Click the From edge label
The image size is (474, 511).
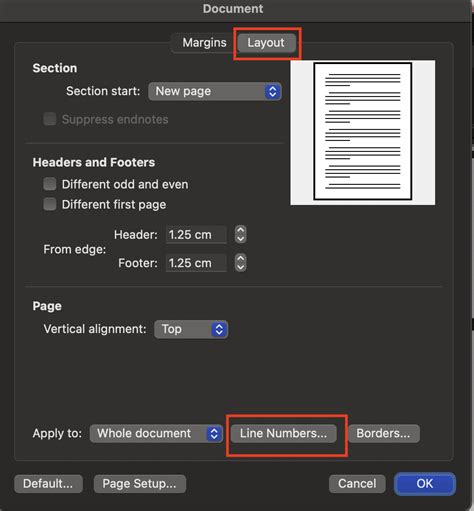[x=75, y=249]
